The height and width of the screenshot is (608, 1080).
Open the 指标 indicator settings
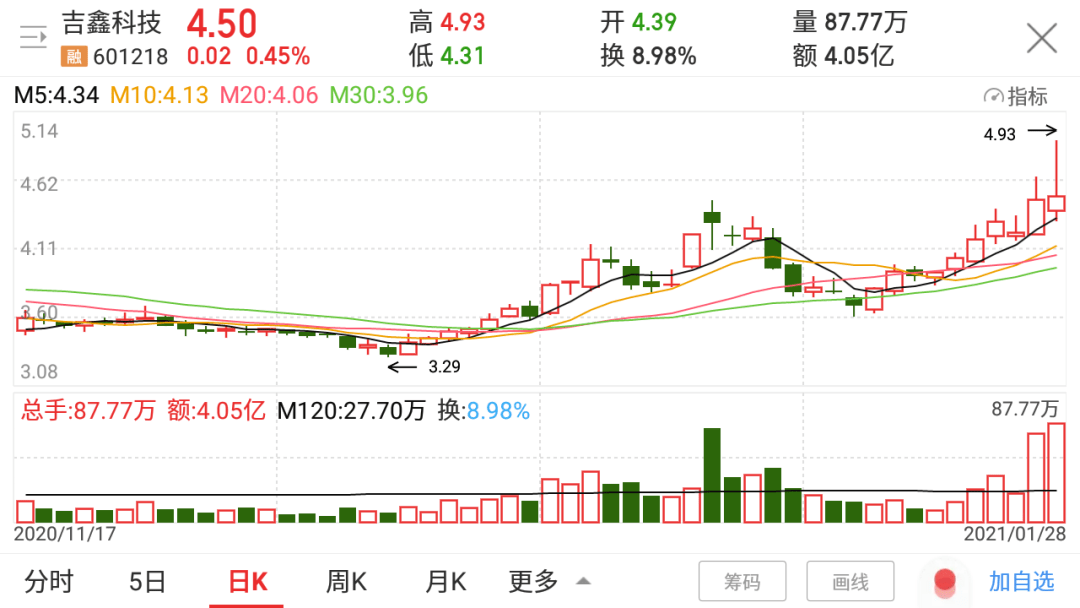pyautogui.click(x=1016, y=96)
